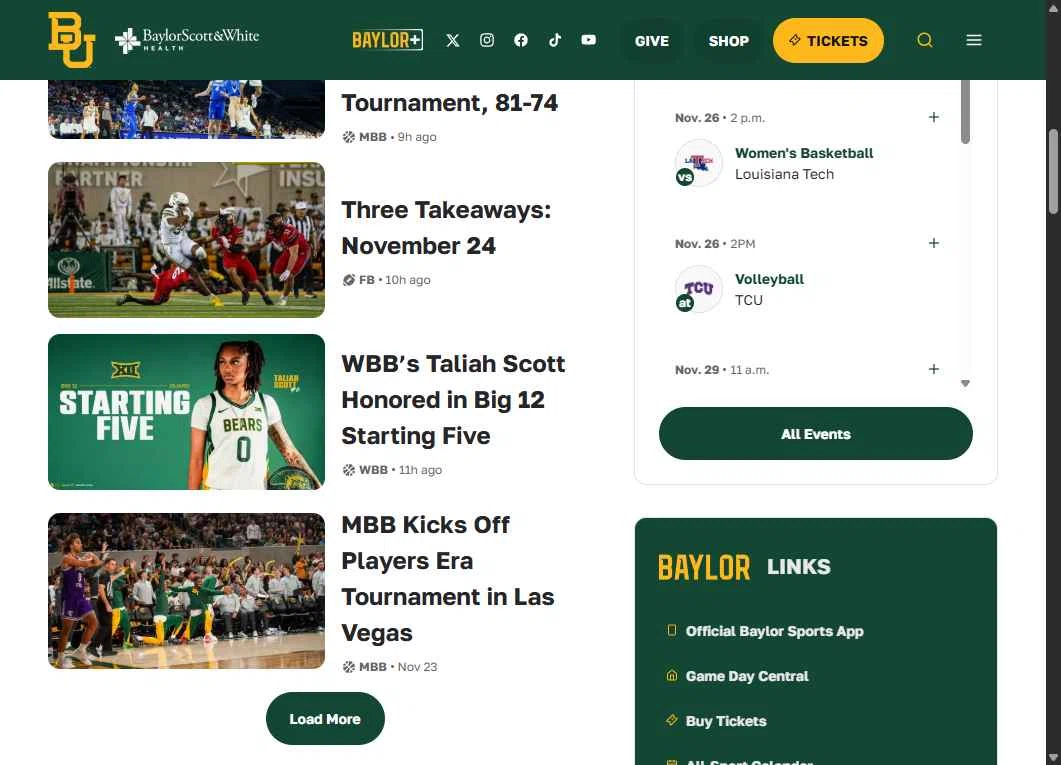1061x765 pixels.
Task: Click the 'Louisiana Tech' opponent text
Action: pos(784,174)
